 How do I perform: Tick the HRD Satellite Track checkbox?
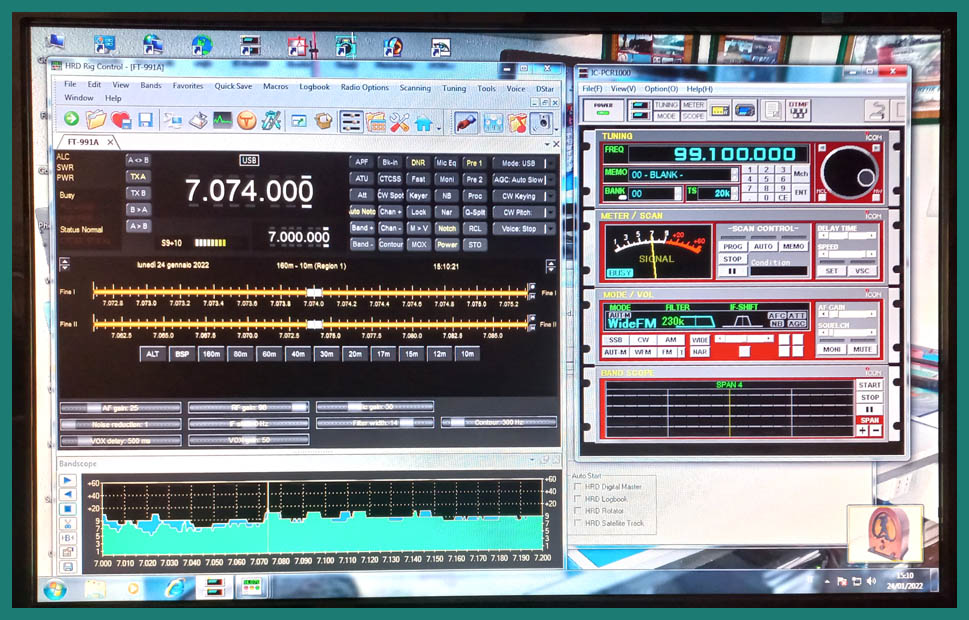[578, 523]
